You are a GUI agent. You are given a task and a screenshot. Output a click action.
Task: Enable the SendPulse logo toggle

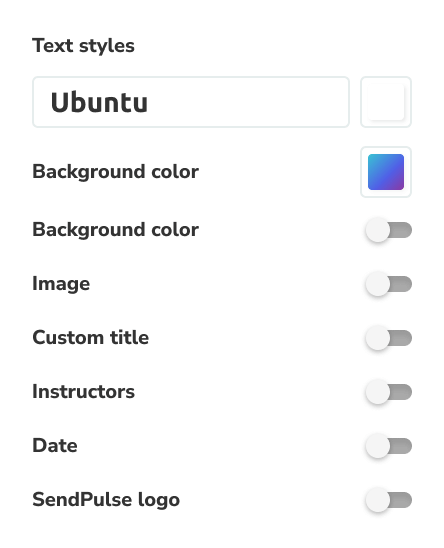tap(388, 500)
